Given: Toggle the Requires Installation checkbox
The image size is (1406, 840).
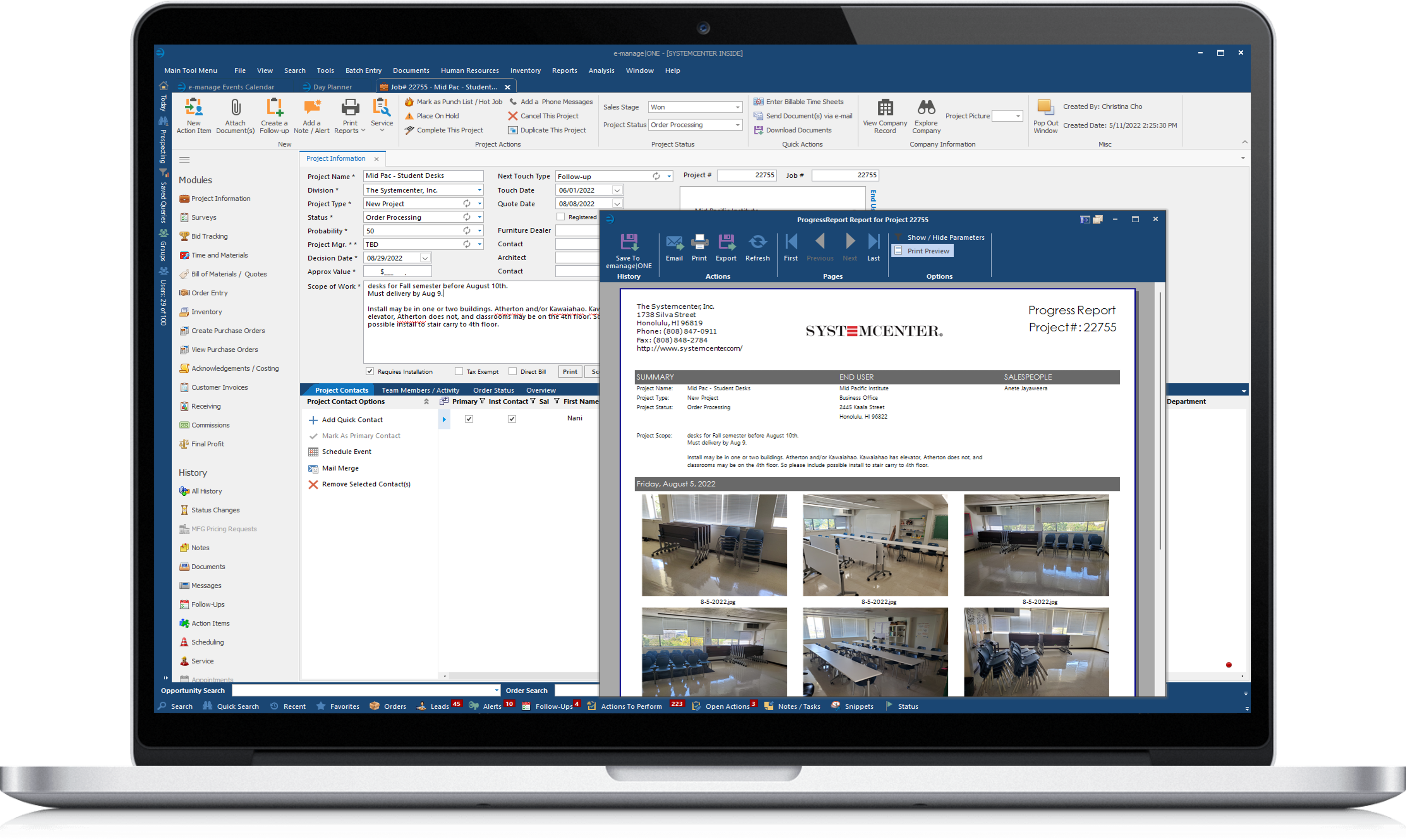Looking at the screenshot, I should [x=370, y=371].
